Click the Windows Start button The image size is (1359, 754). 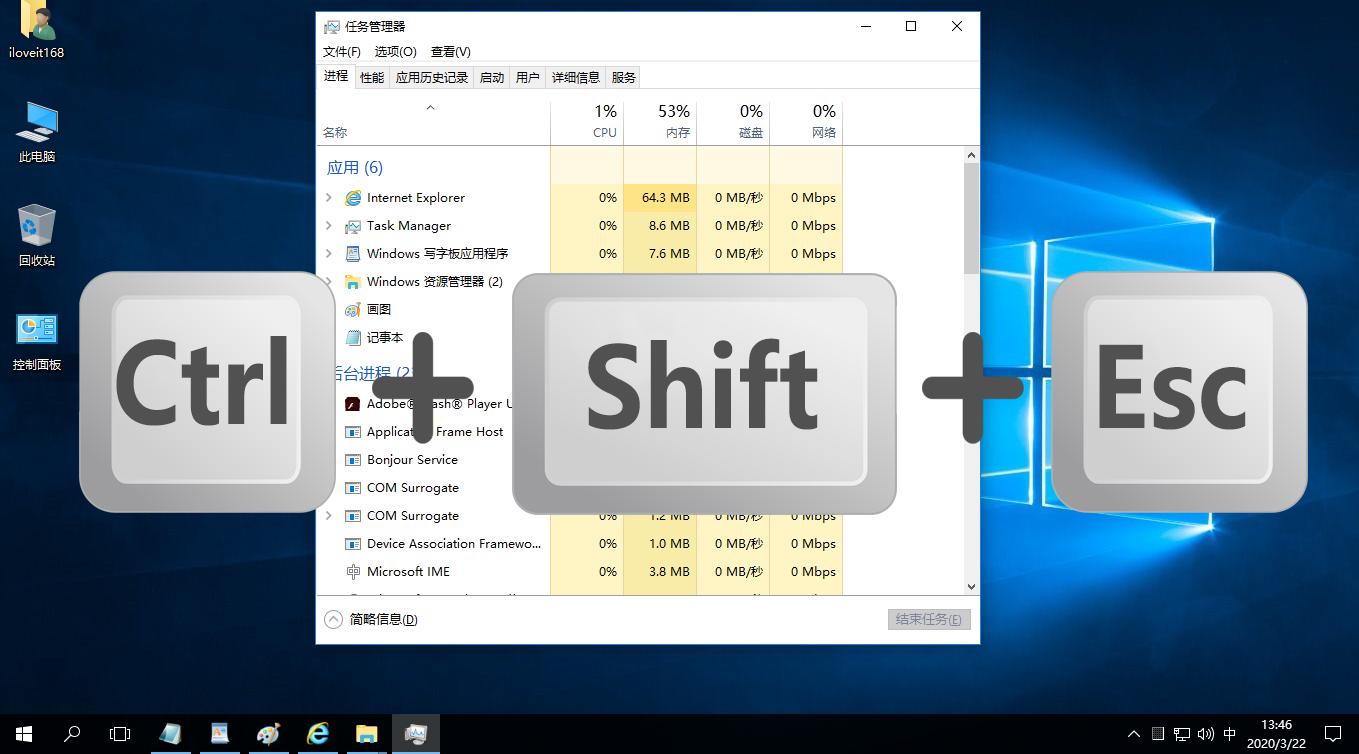tap(22, 733)
